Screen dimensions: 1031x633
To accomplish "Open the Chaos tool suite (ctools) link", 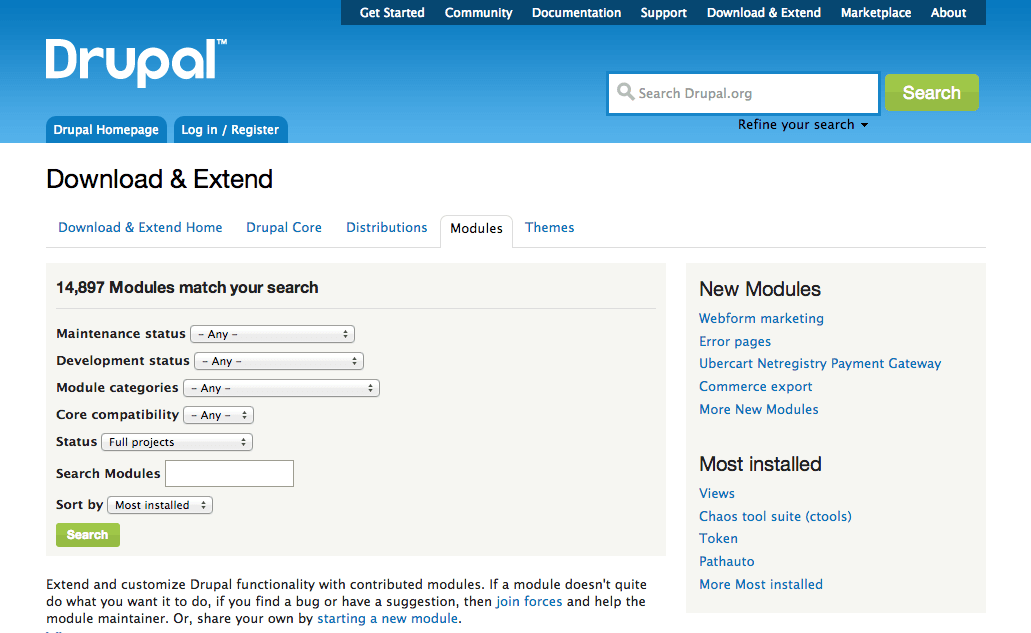I will coord(775,516).
